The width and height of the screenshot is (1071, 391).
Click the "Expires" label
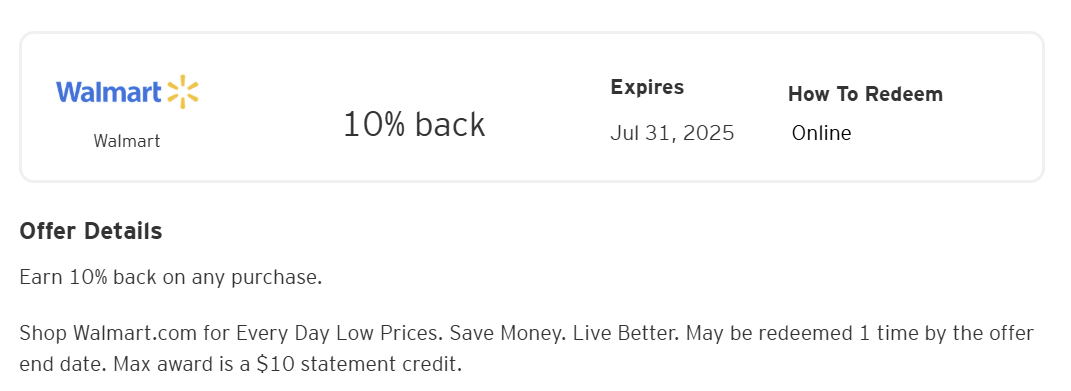647,87
